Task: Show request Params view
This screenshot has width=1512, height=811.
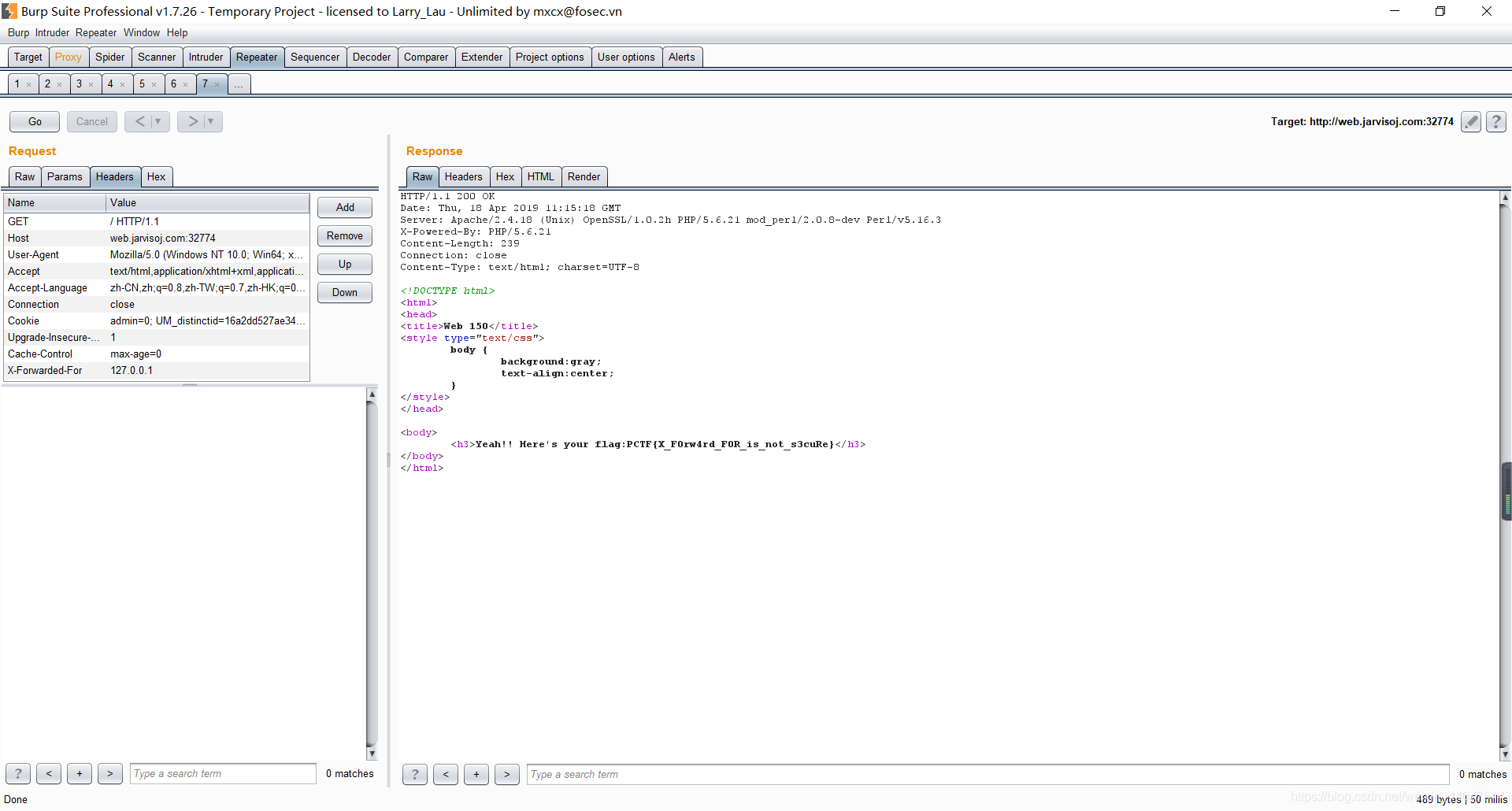Action: 65,176
